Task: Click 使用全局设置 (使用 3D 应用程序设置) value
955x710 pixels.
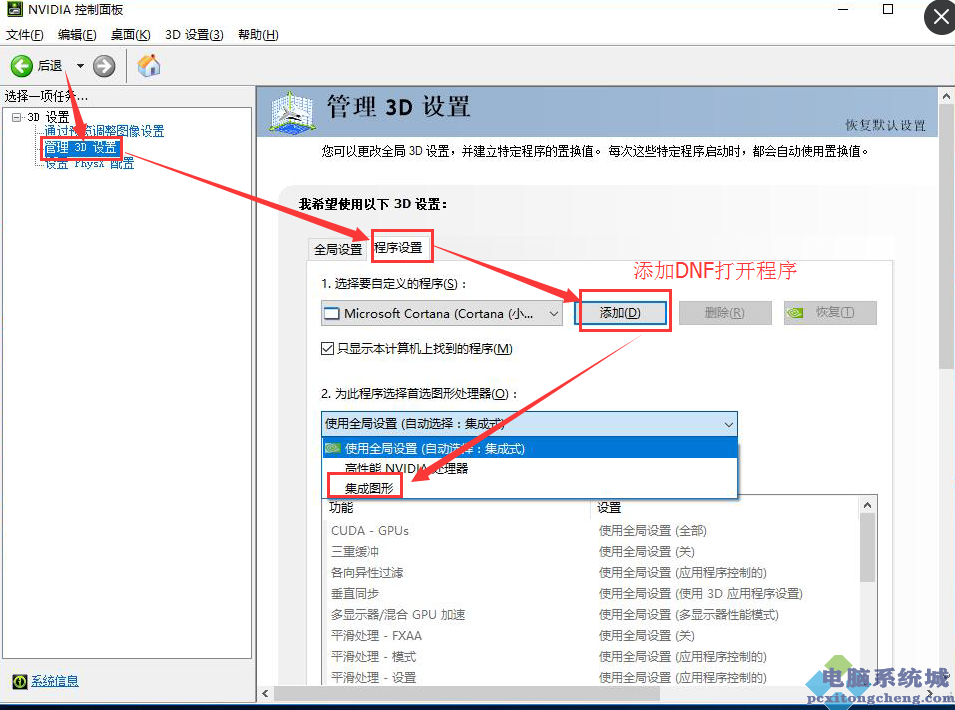Action: point(700,593)
